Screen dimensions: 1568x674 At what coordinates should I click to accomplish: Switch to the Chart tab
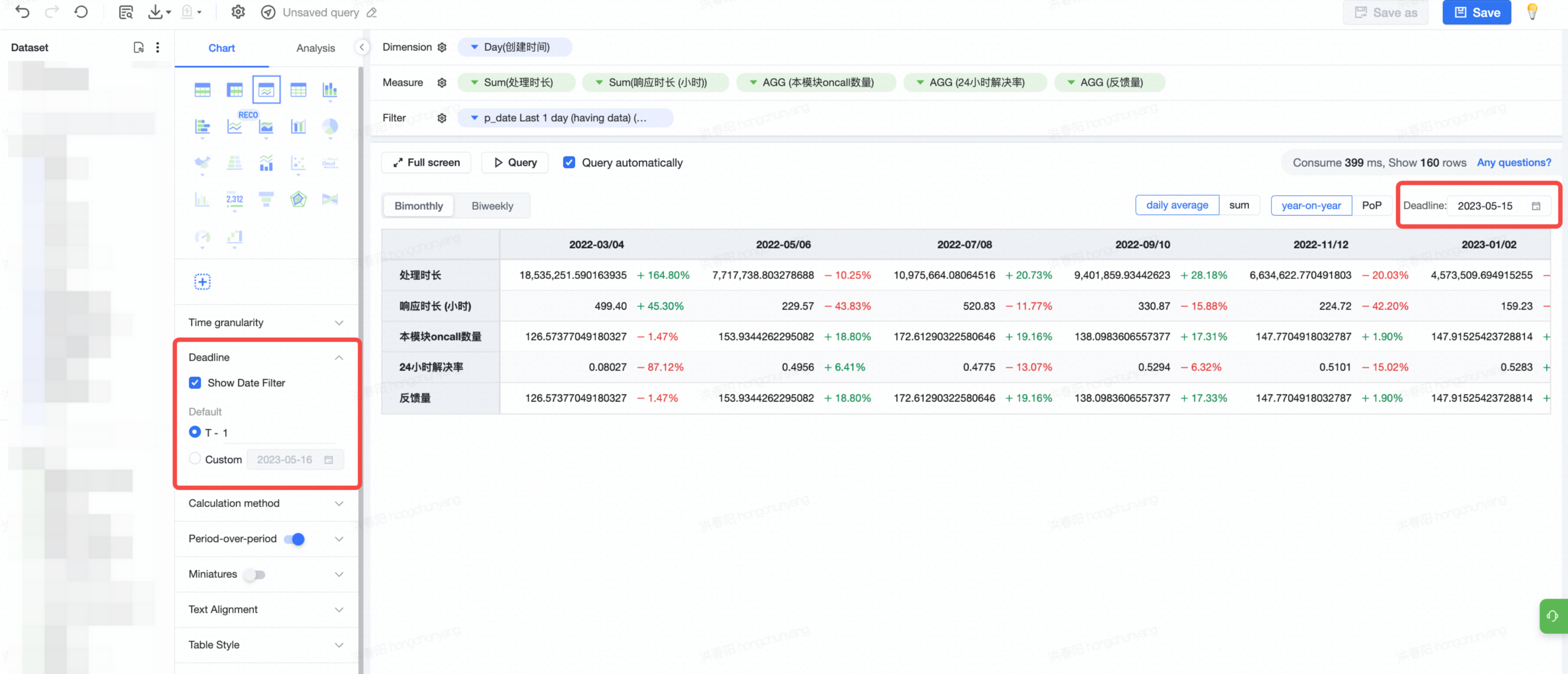point(222,48)
